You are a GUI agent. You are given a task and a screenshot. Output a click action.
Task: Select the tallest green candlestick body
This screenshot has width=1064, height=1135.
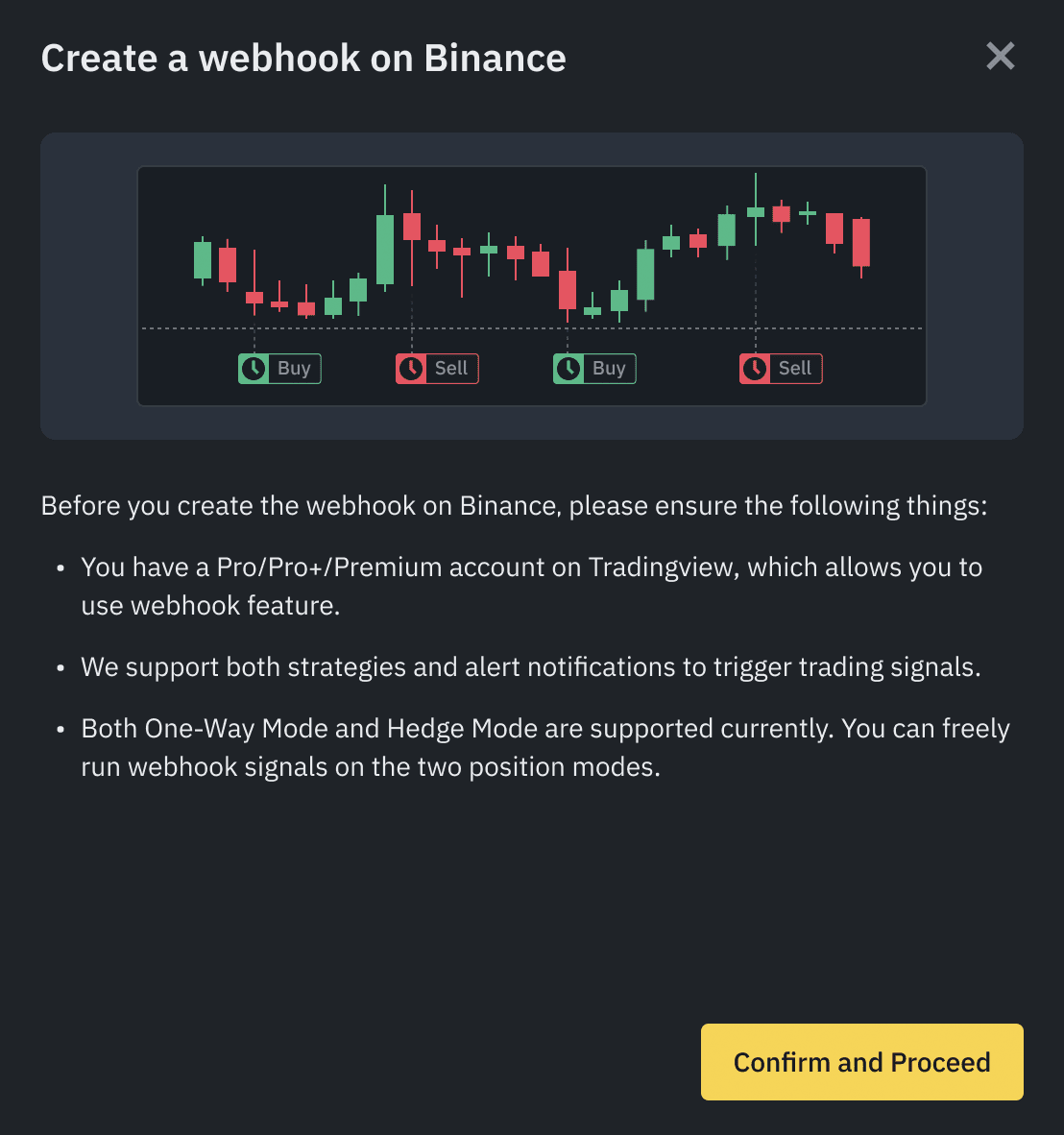tap(385, 250)
